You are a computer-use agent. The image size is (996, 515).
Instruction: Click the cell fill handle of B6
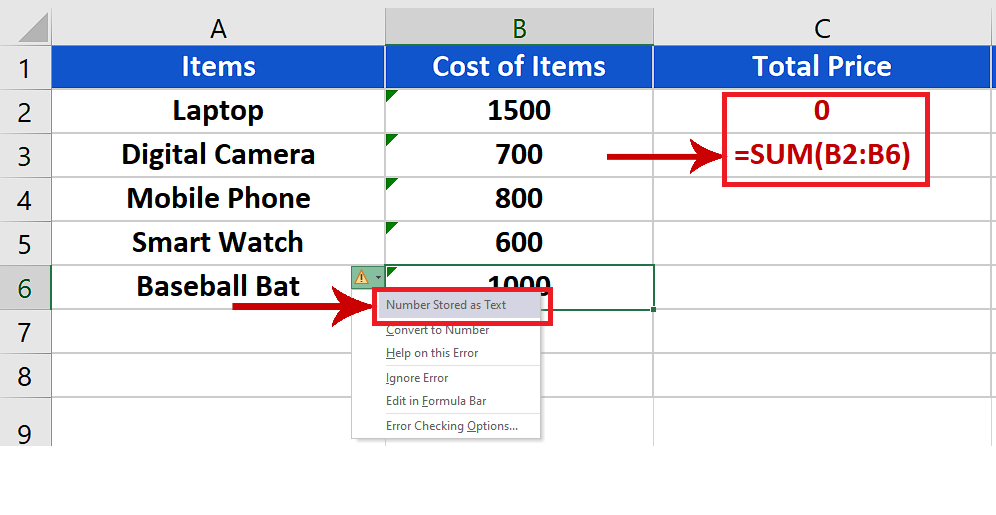click(654, 309)
